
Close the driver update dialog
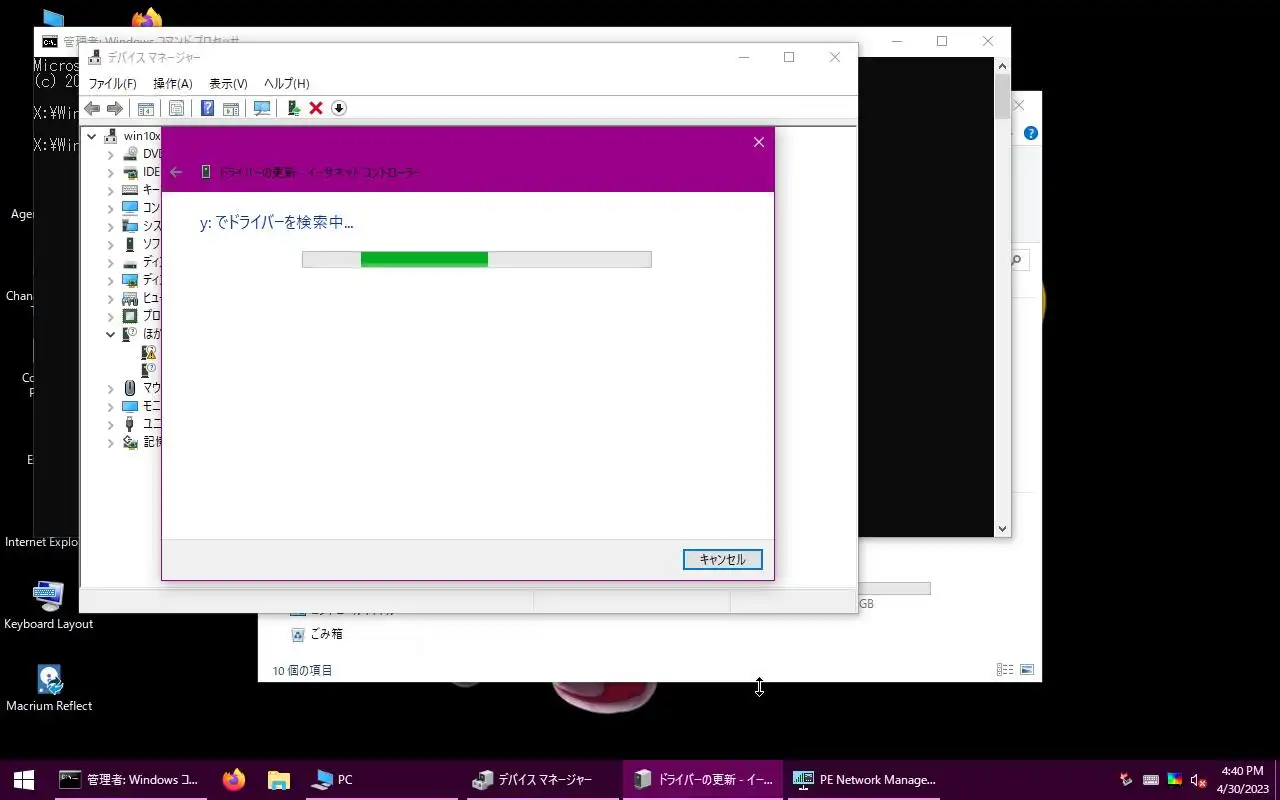[x=759, y=142]
